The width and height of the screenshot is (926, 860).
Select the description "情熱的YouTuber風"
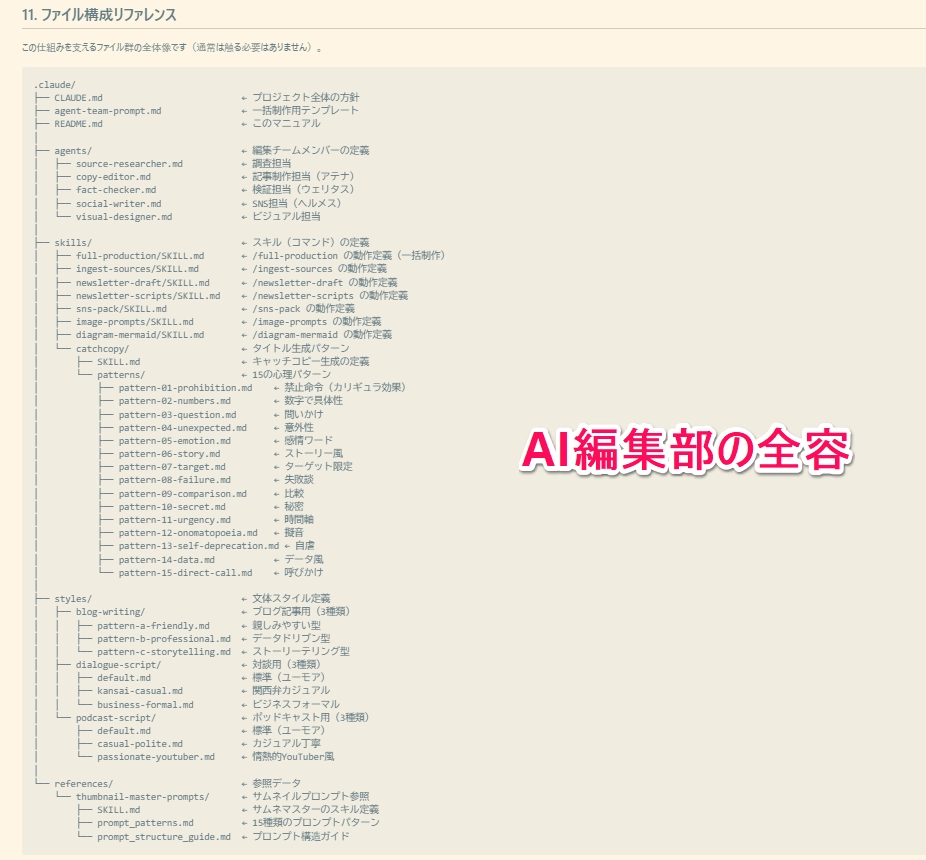(x=293, y=757)
